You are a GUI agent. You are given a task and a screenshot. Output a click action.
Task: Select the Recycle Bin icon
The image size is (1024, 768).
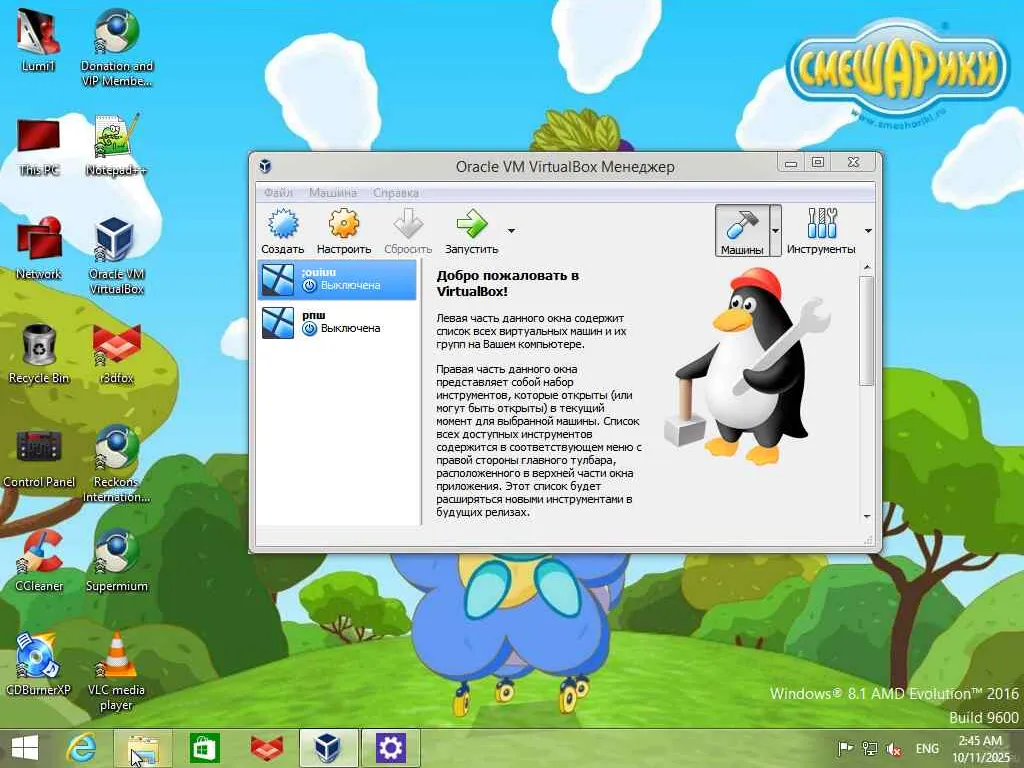[x=39, y=353]
